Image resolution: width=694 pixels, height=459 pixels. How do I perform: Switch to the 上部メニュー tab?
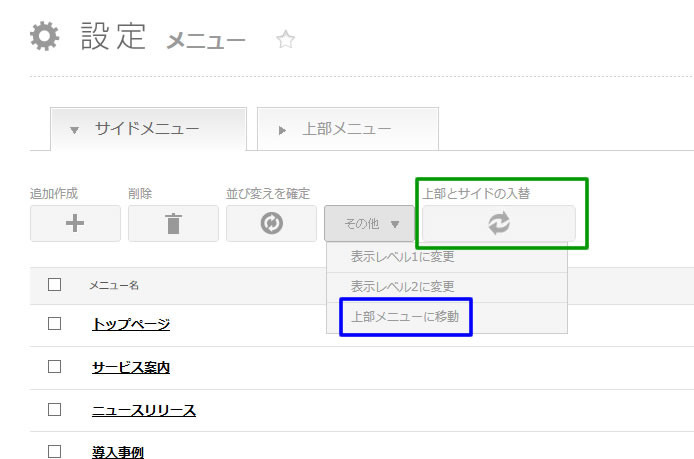tap(346, 129)
